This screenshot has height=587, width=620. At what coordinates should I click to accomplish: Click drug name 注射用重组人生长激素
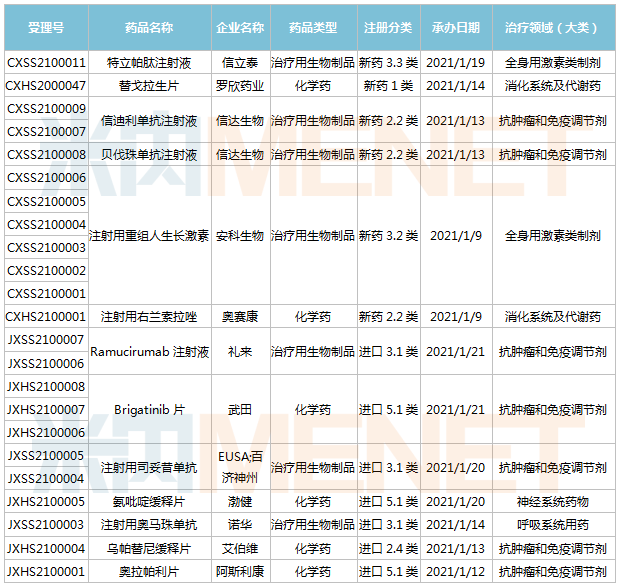point(149,236)
